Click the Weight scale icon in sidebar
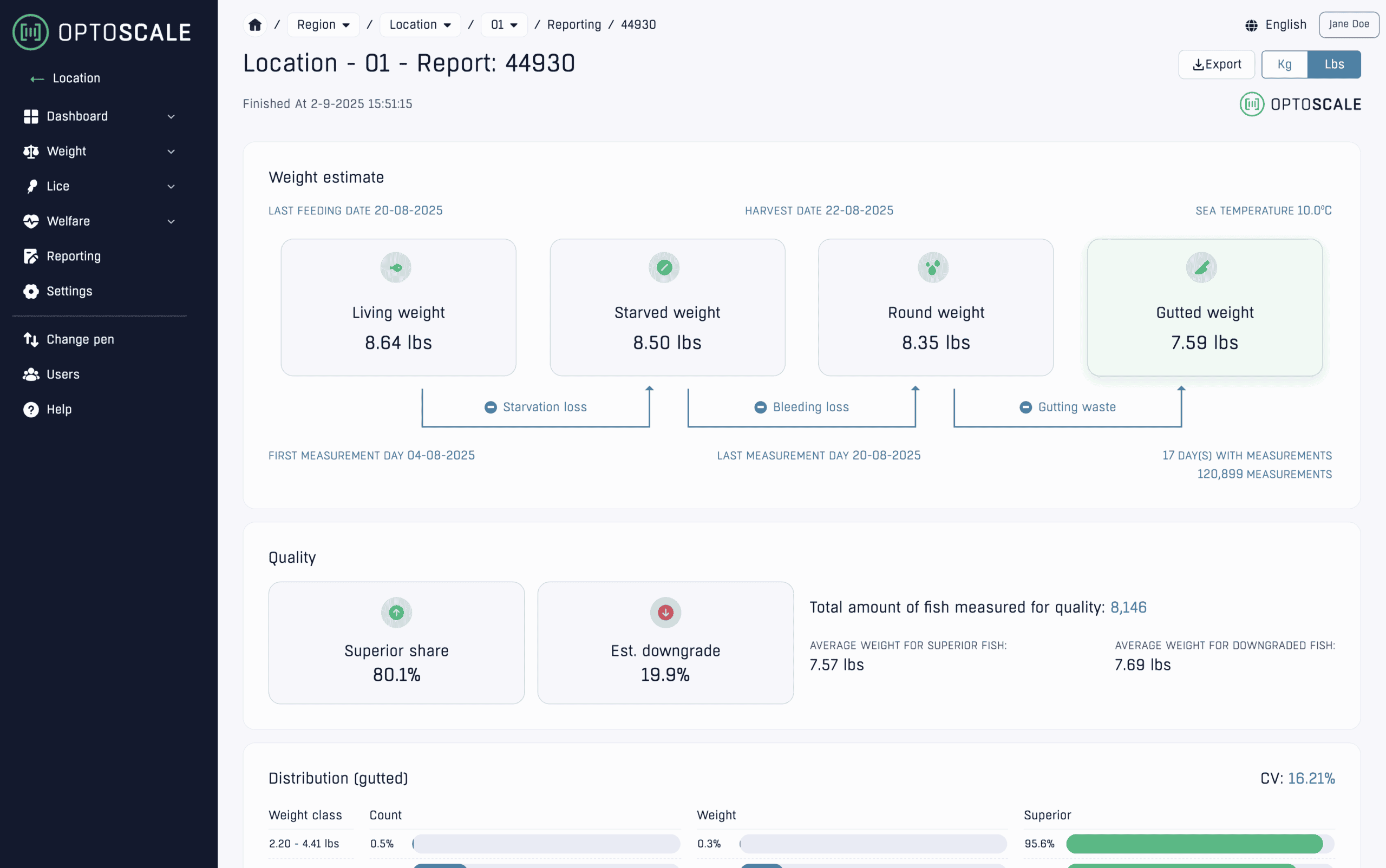The image size is (1386, 868). (31, 152)
